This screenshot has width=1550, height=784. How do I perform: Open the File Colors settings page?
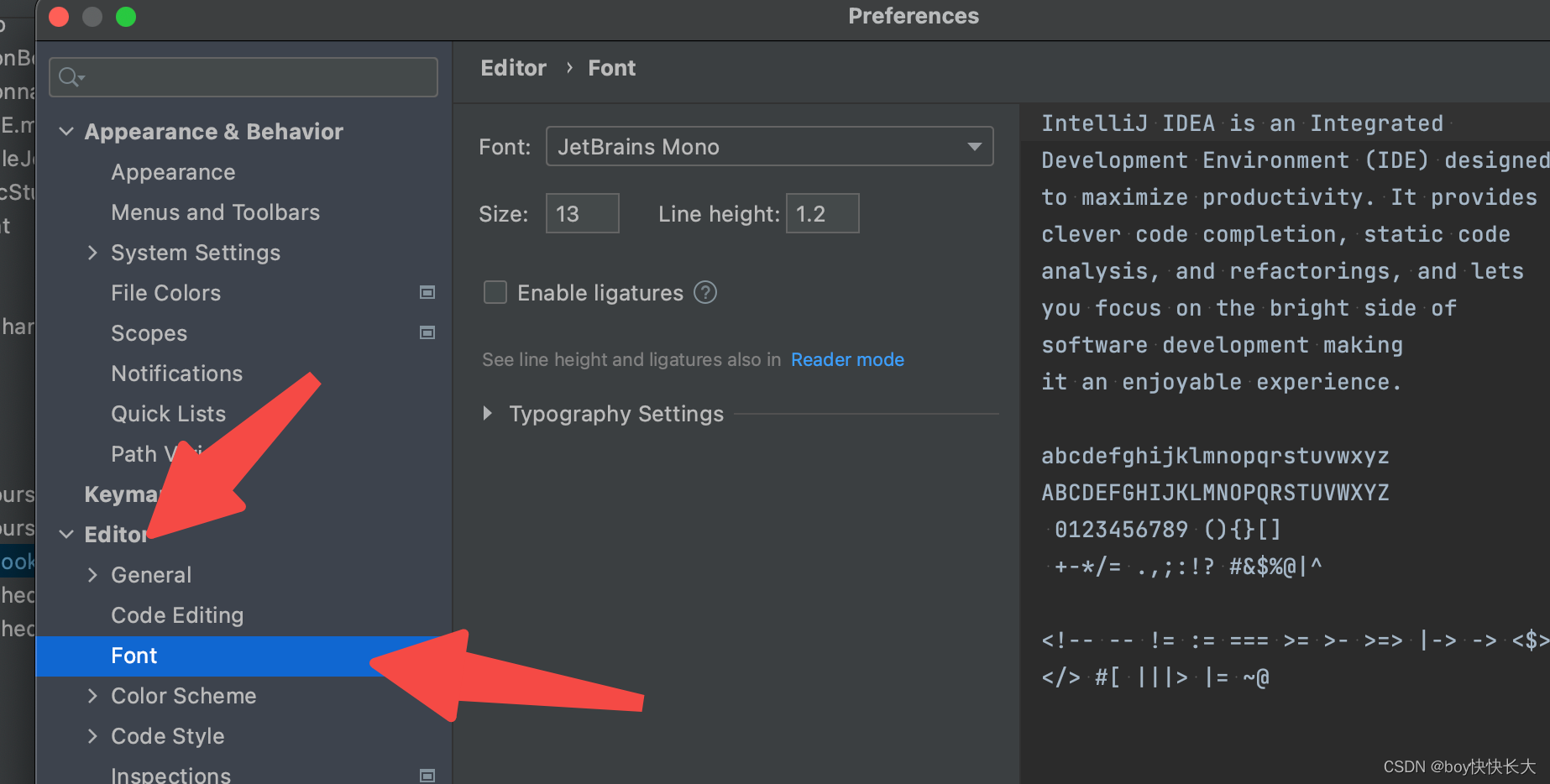[x=165, y=293]
